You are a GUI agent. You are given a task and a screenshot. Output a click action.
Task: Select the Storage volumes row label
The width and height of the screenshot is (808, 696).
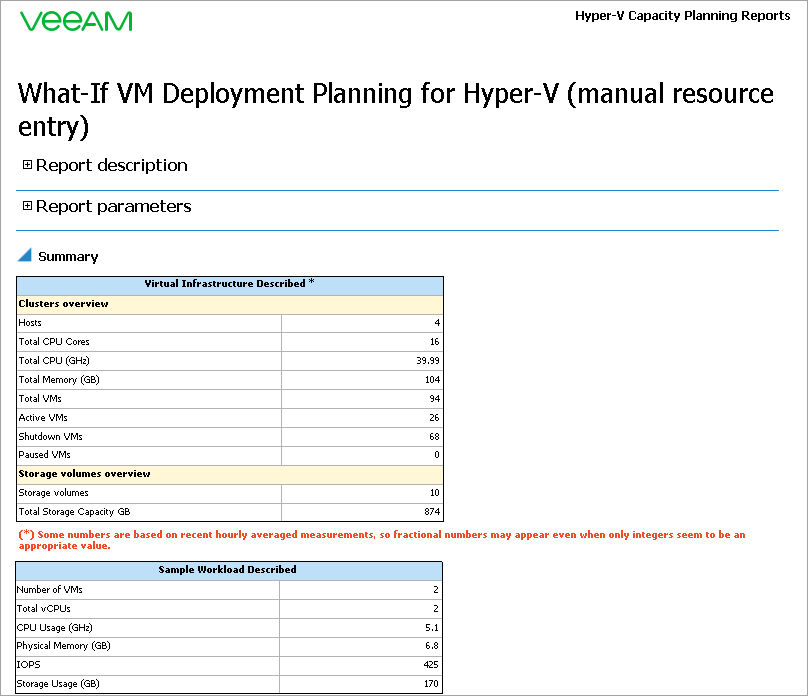54,493
